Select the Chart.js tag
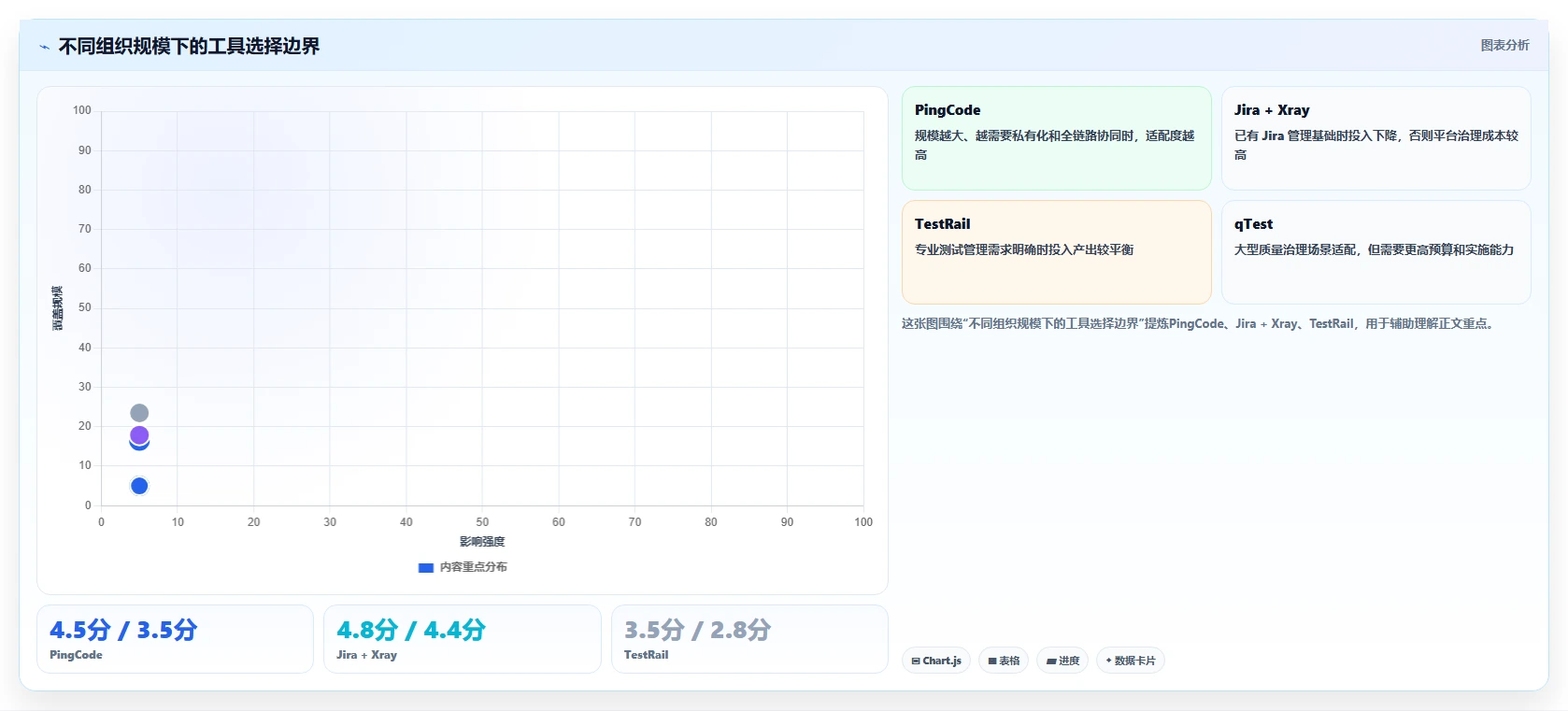Image resolution: width=1568 pixels, height=711 pixels. (936, 661)
